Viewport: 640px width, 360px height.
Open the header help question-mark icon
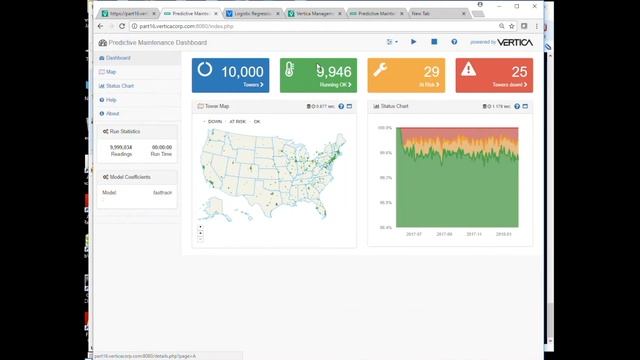pyautogui.click(x=454, y=42)
